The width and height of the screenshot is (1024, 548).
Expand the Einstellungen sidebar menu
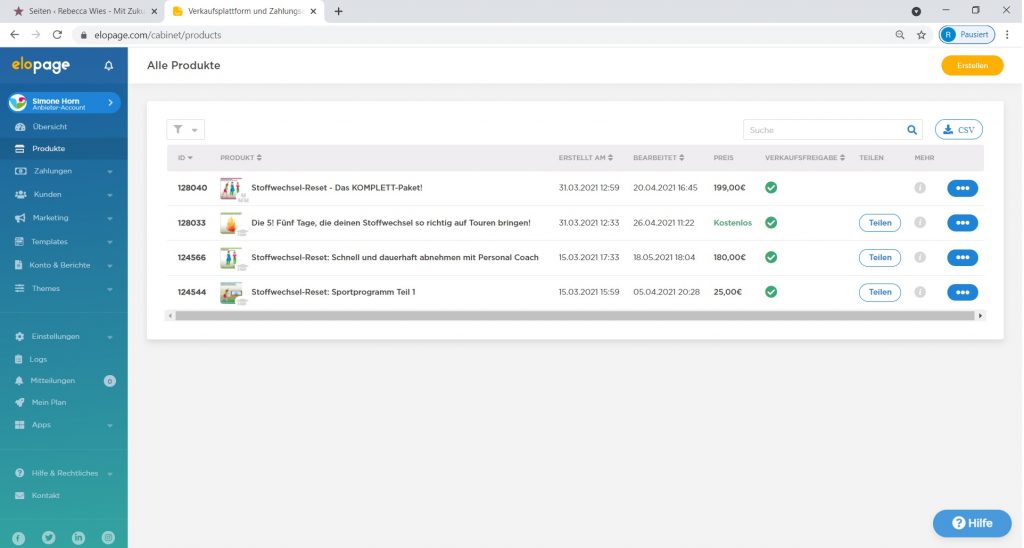(64, 336)
